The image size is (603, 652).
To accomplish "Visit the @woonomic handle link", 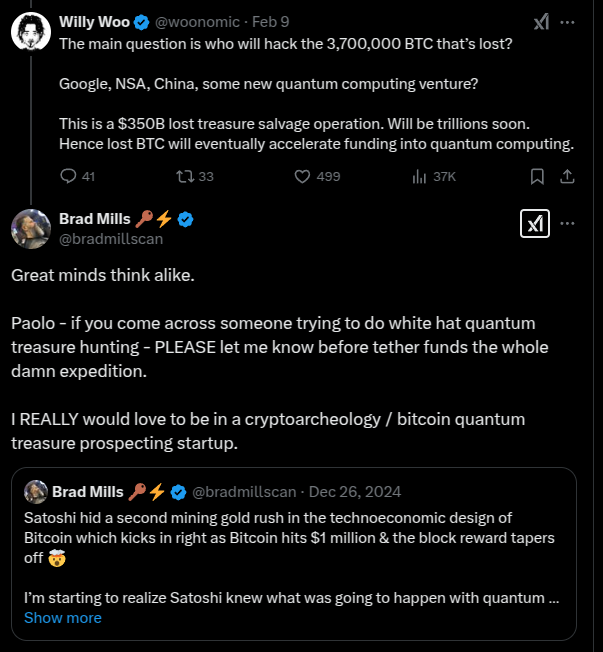I will [x=197, y=22].
